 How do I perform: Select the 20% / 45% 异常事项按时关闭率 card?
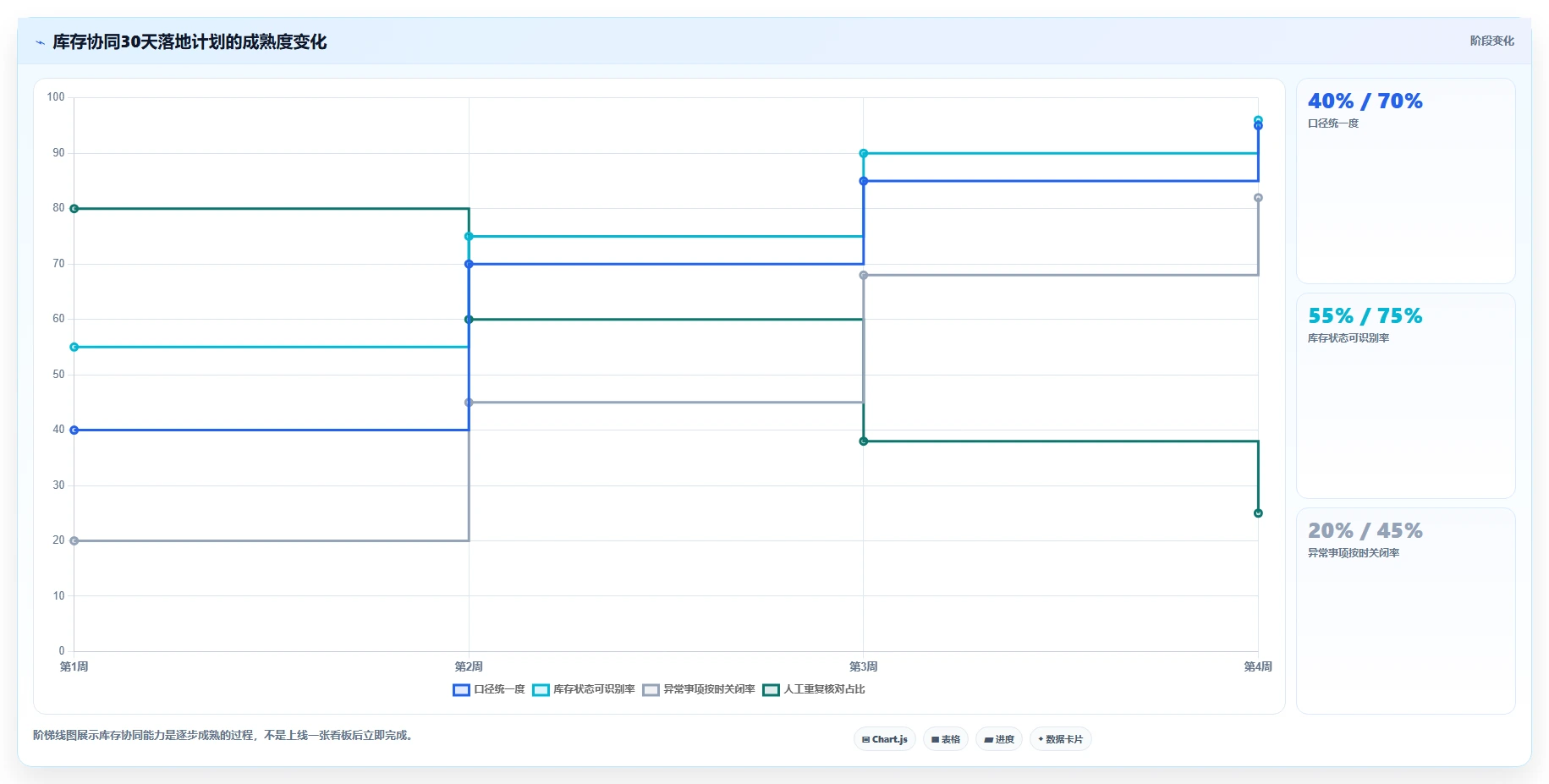click(x=1405, y=611)
